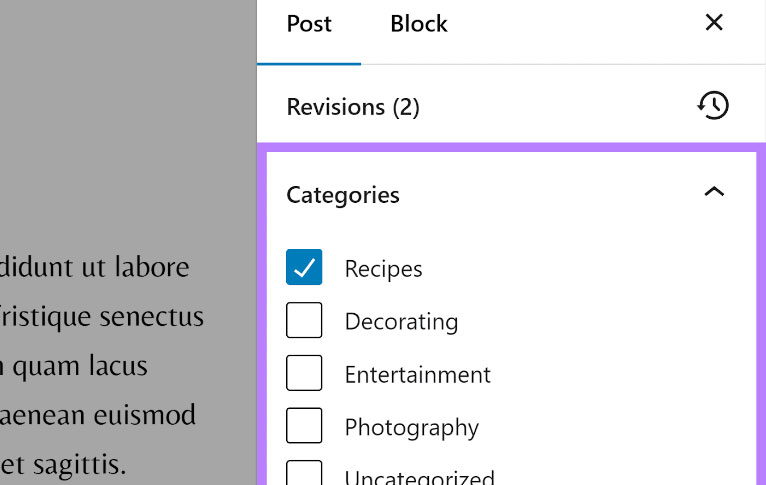Switch to the Block tab
The height and width of the screenshot is (485, 766).
click(x=419, y=24)
